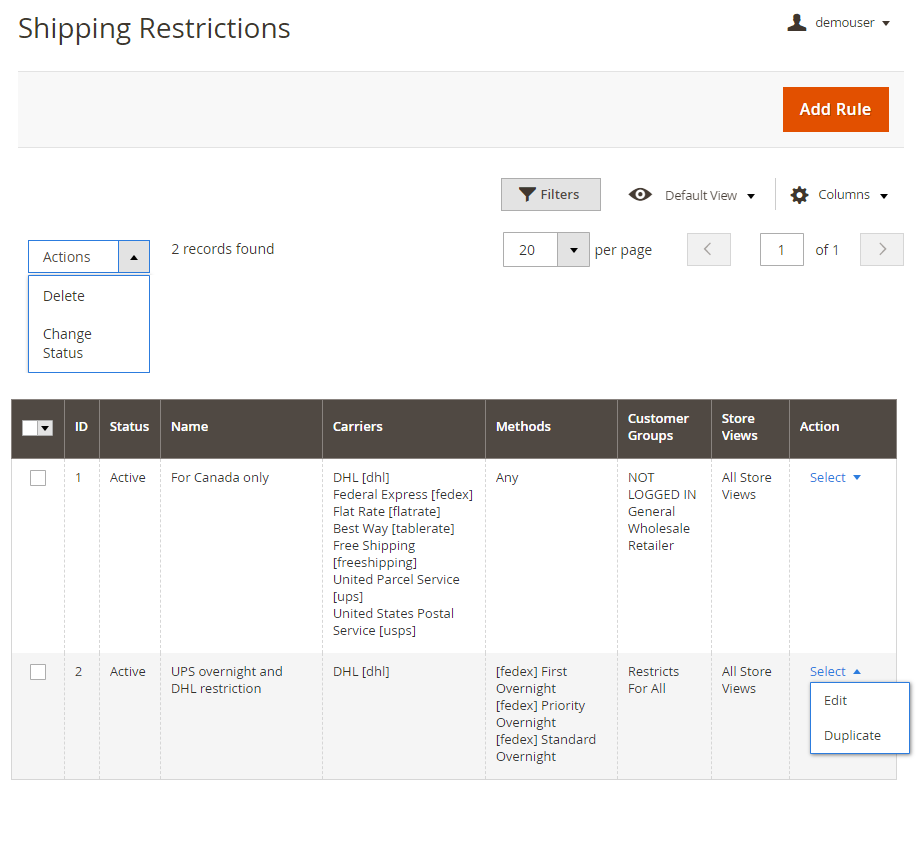
Task: Click Duplicate in the row action menu
Action: point(852,736)
